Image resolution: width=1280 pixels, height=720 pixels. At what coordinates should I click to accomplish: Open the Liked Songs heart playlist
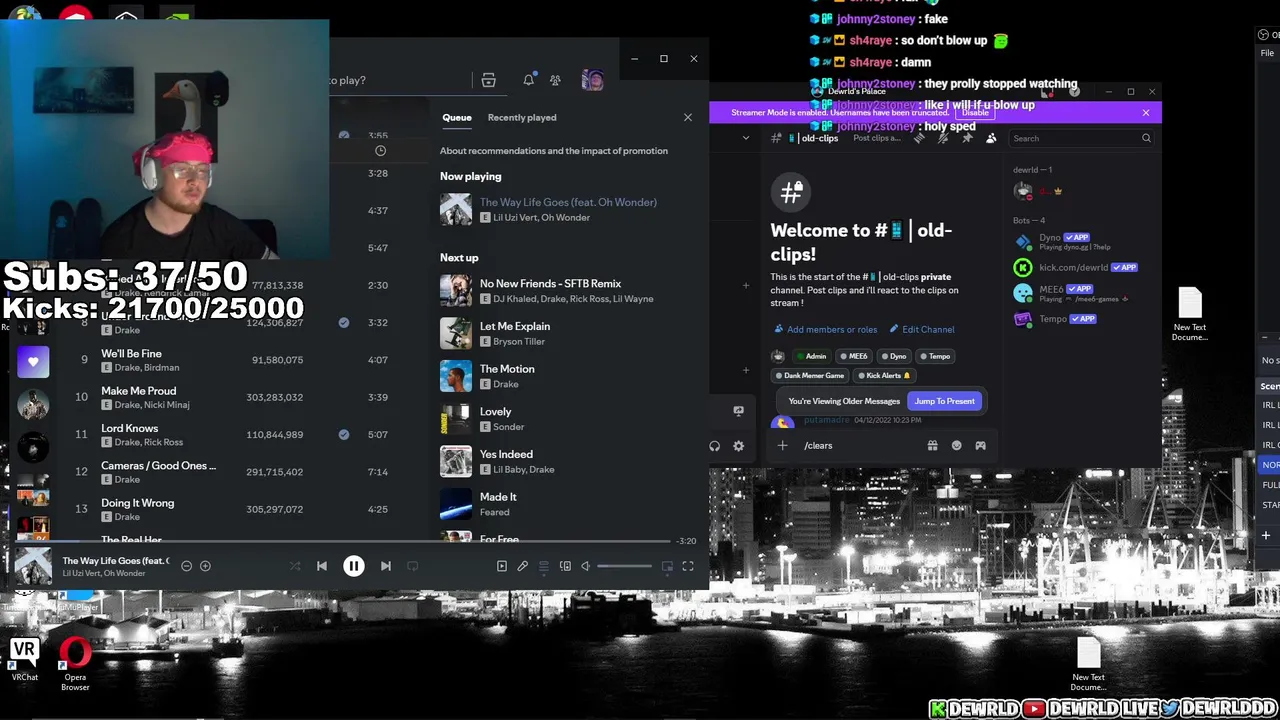point(33,362)
